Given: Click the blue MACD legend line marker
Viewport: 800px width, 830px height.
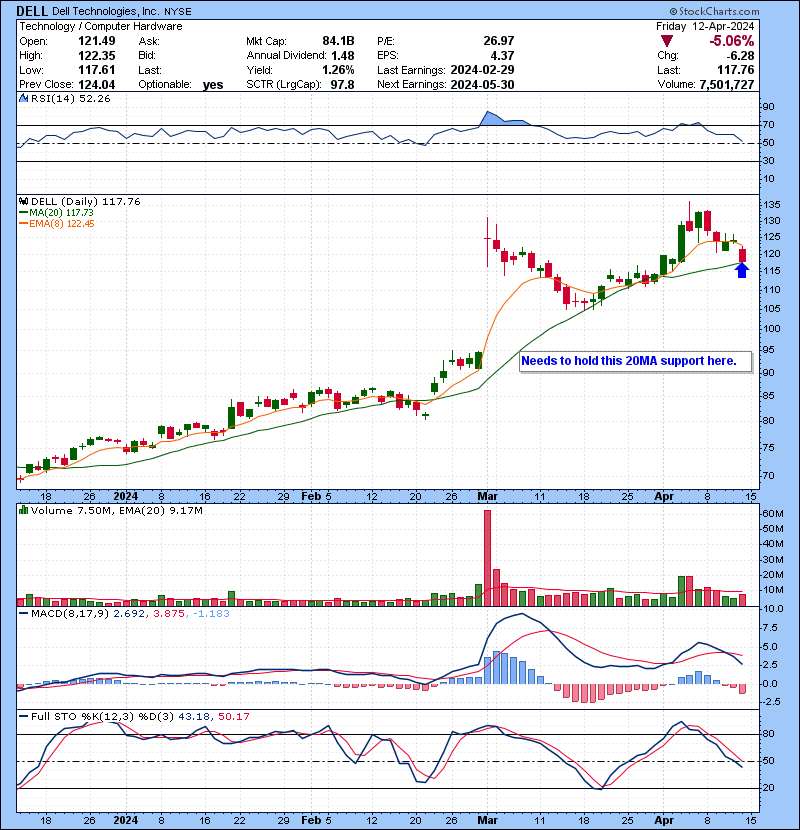Looking at the screenshot, I should 24,613.
